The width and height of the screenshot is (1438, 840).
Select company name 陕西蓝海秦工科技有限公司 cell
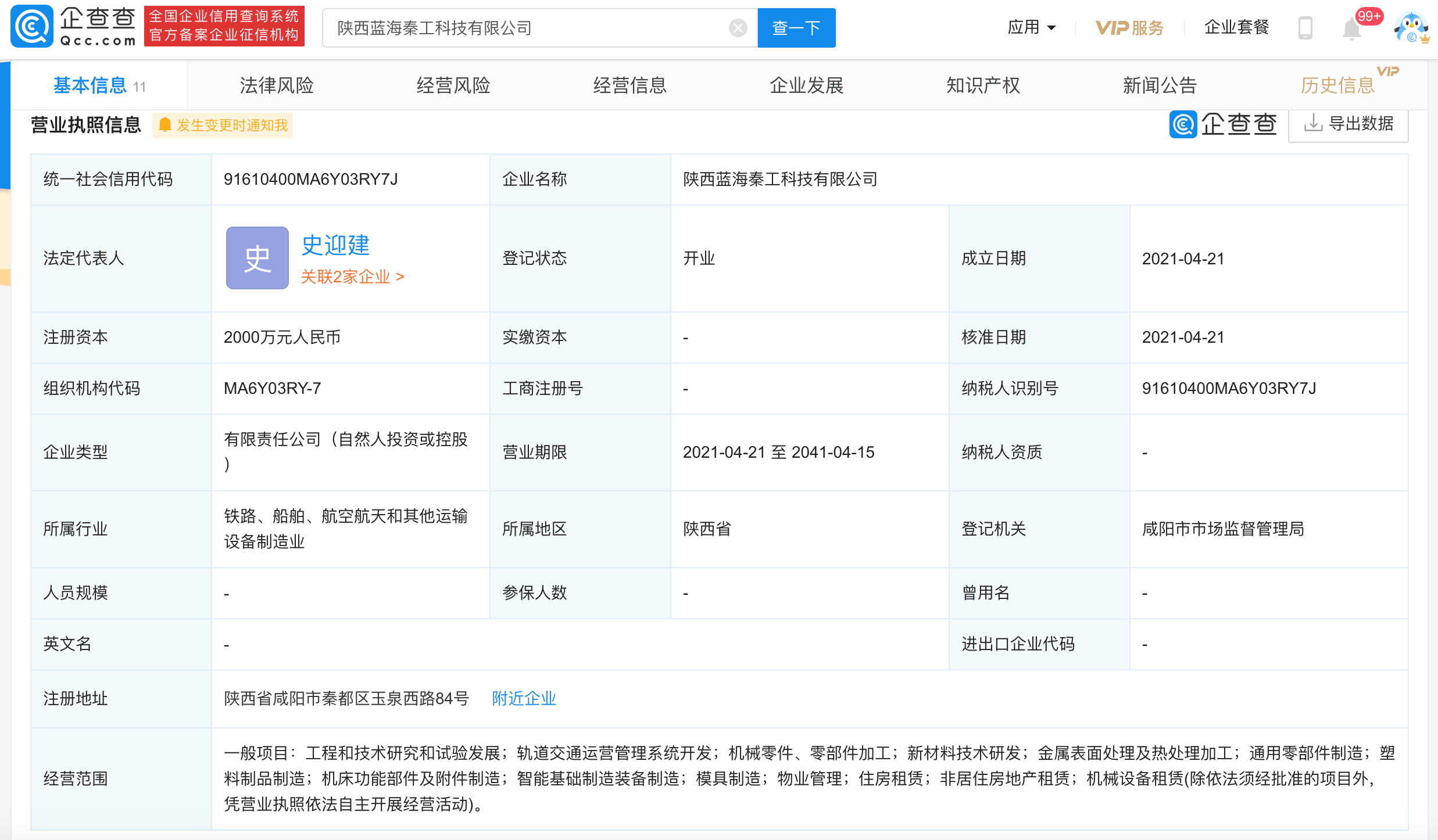click(780, 179)
